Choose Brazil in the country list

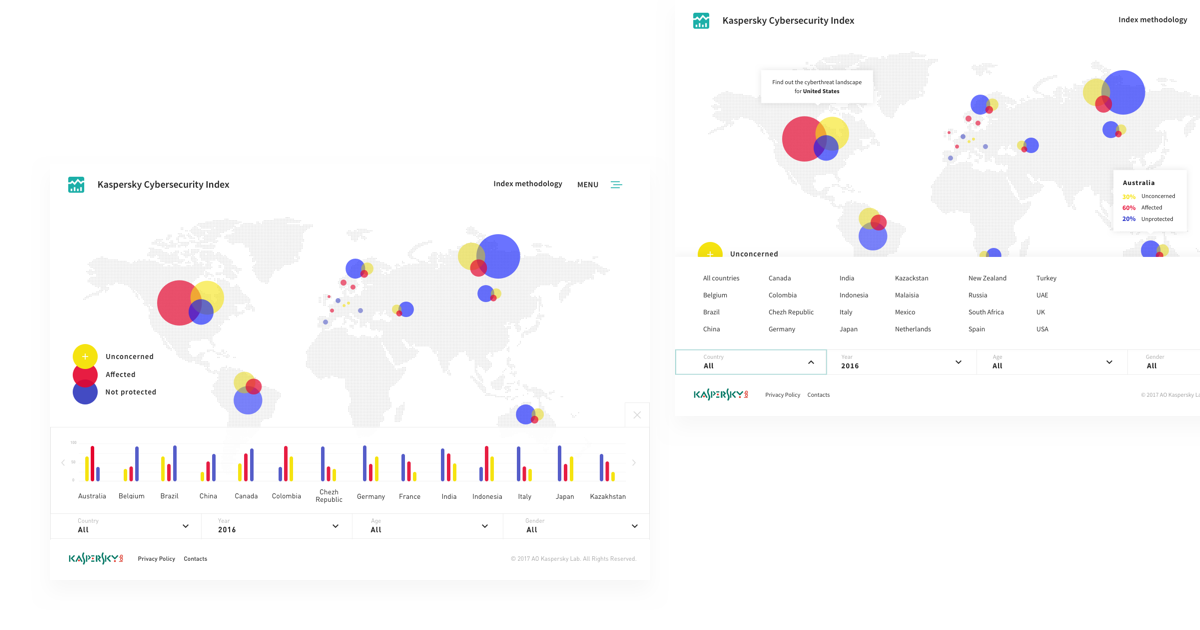click(711, 312)
